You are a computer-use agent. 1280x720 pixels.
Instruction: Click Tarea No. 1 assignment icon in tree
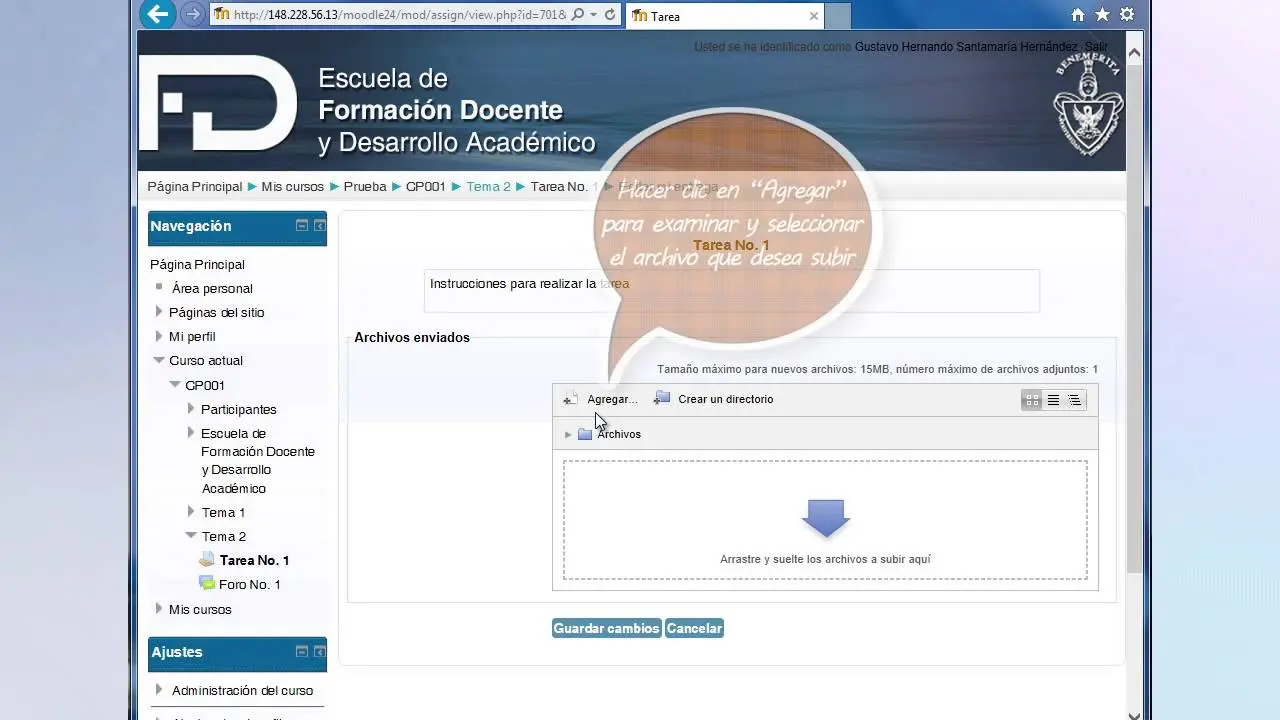coord(207,560)
